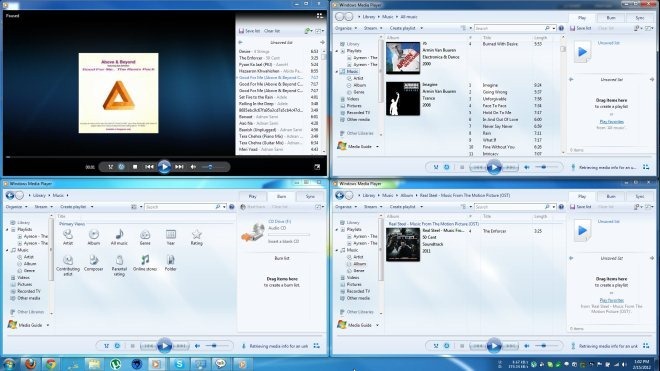The height and width of the screenshot is (371, 660).
Task: Open Album view icon in Primary Views
Action: pos(93,237)
